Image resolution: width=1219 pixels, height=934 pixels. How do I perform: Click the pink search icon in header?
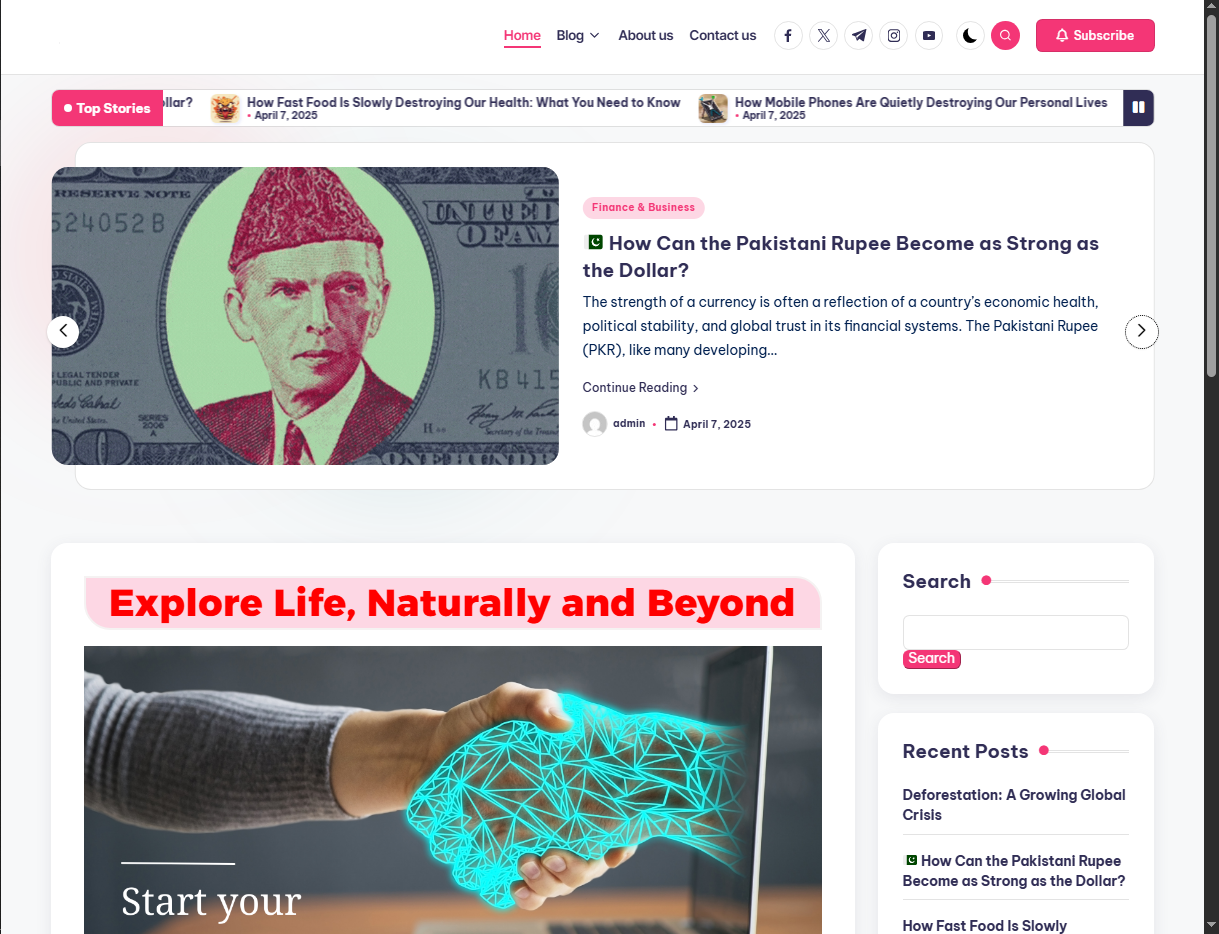pos(1005,36)
